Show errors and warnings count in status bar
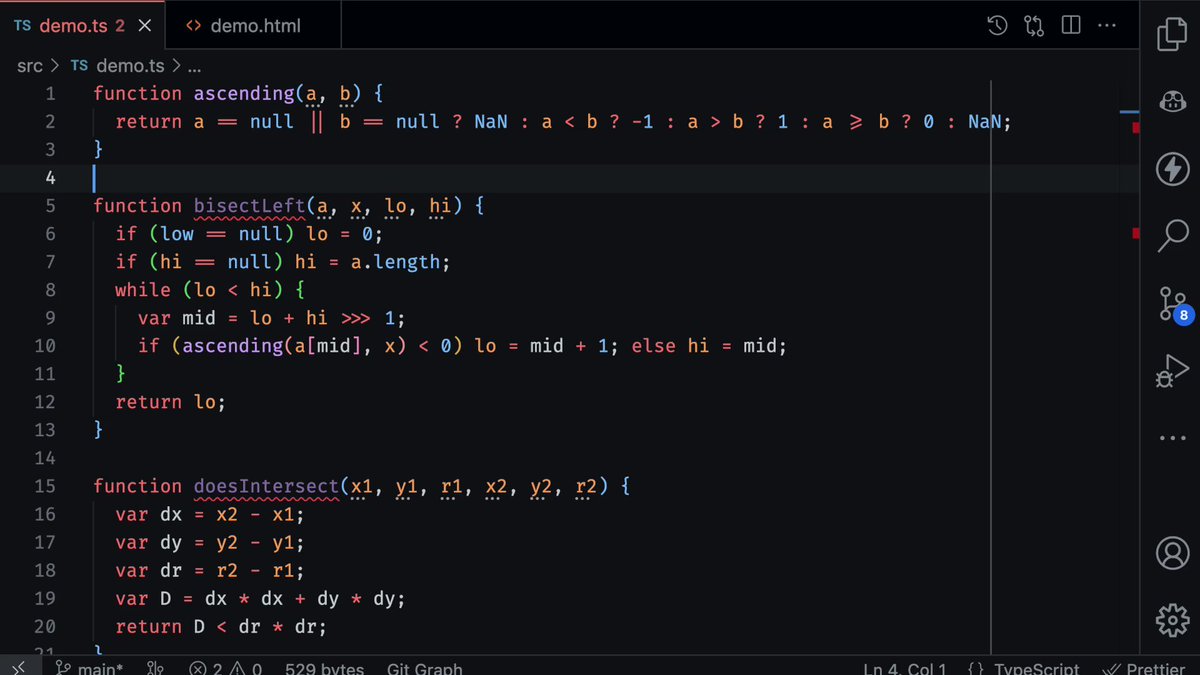1200x675 pixels. click(x=226, y=668)
